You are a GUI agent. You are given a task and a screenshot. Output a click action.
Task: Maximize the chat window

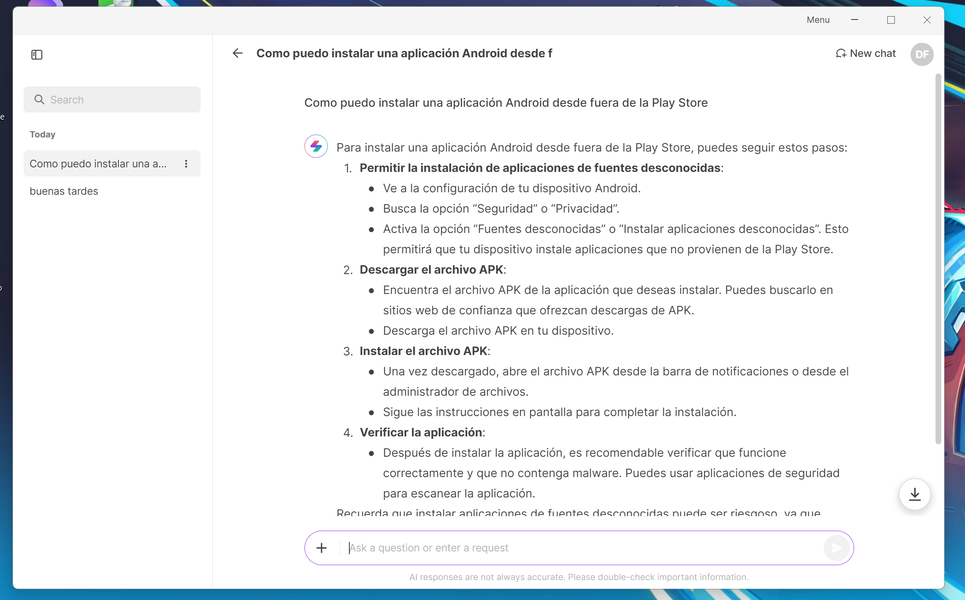click(x=891, y=20)
